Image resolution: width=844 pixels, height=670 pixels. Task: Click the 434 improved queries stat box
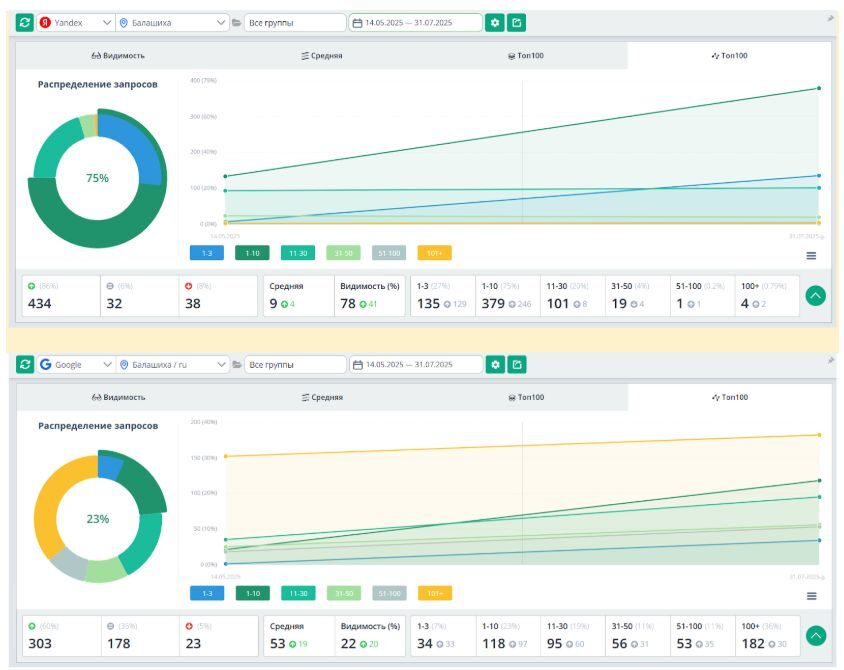tap(62, 296)
